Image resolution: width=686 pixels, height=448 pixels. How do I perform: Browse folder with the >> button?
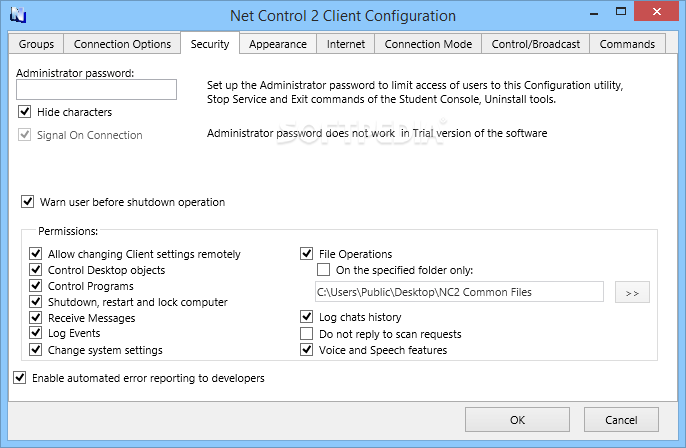point(632,292)
